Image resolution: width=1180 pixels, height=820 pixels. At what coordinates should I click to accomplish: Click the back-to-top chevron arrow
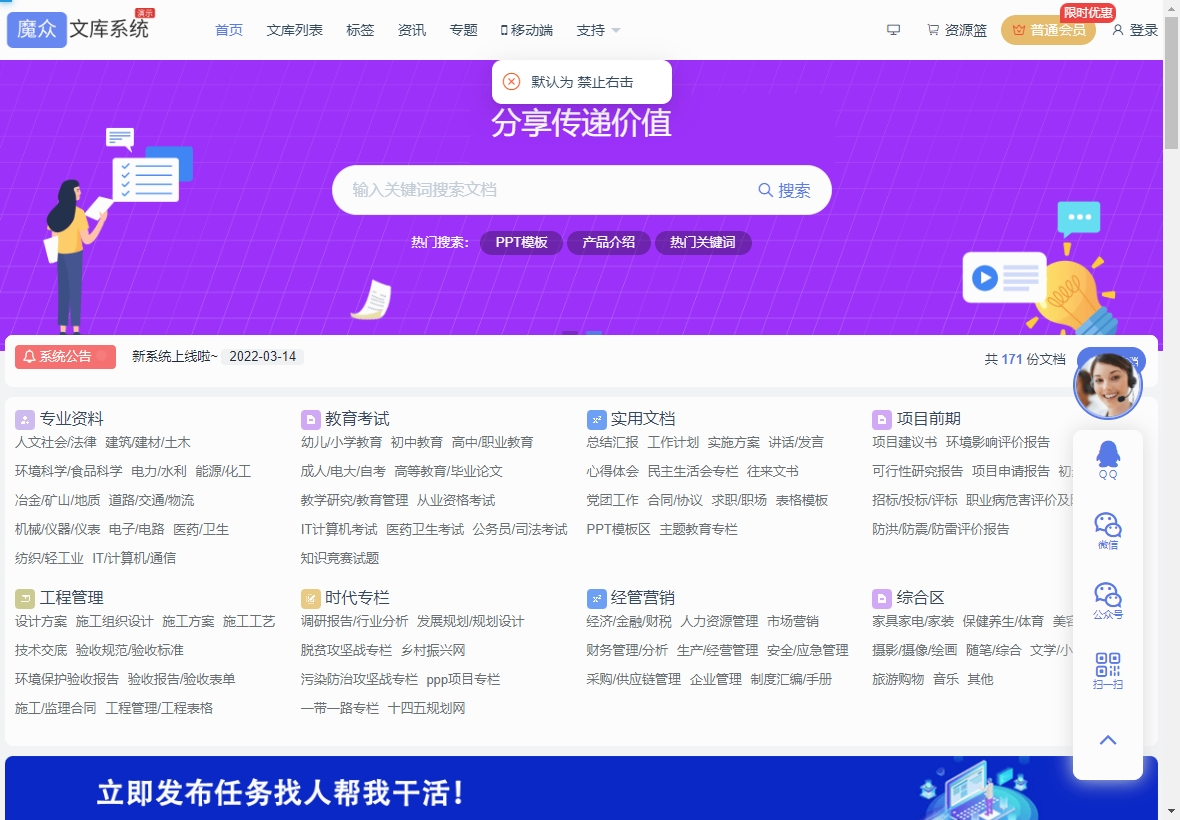pos(1107,740)
